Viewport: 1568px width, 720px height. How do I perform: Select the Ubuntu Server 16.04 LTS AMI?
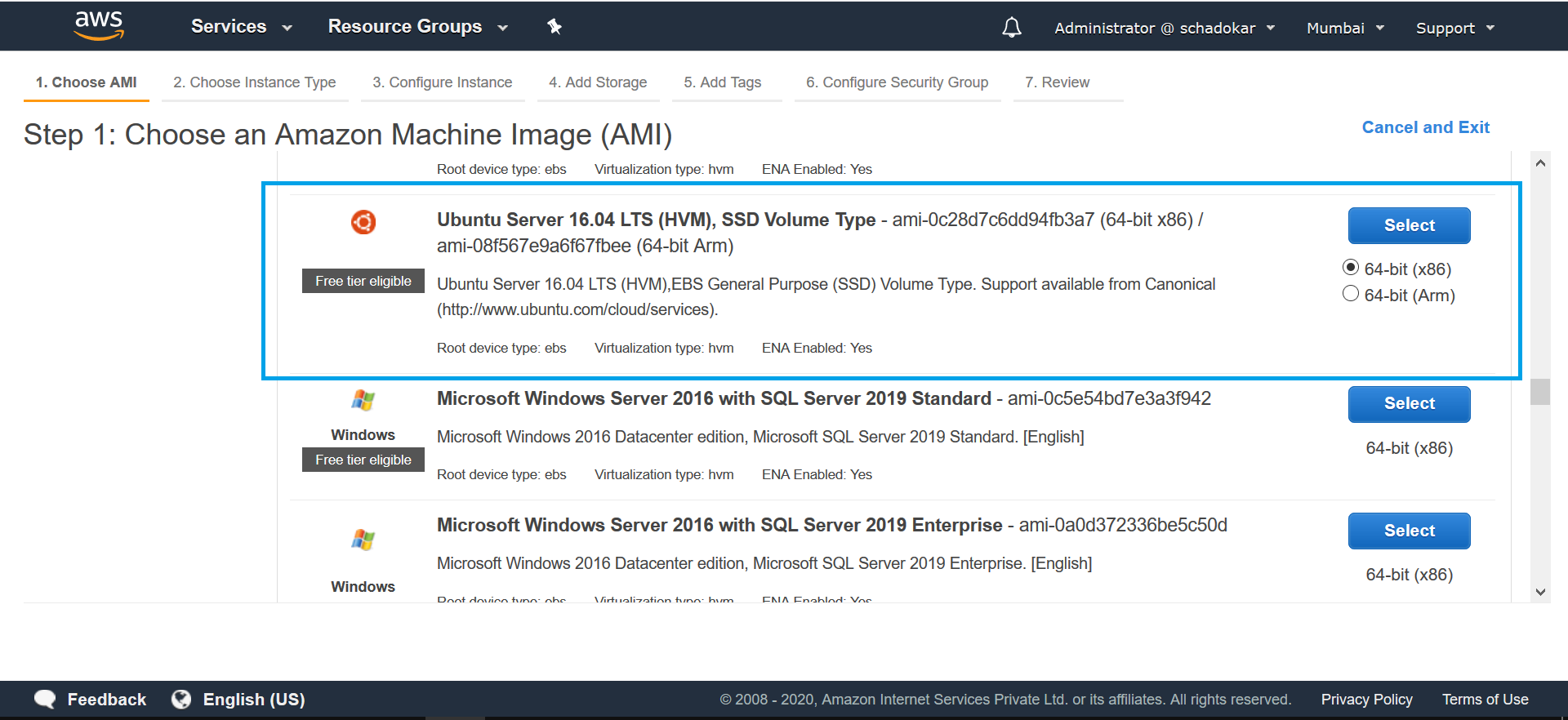click(1410, 225)
